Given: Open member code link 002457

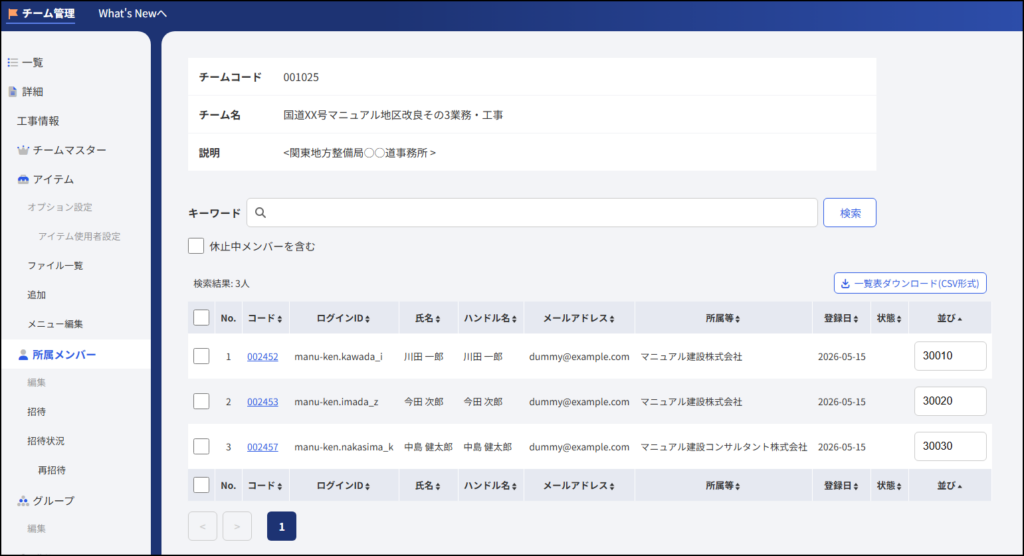Looking at the screenshot, I should coord(263,447).
